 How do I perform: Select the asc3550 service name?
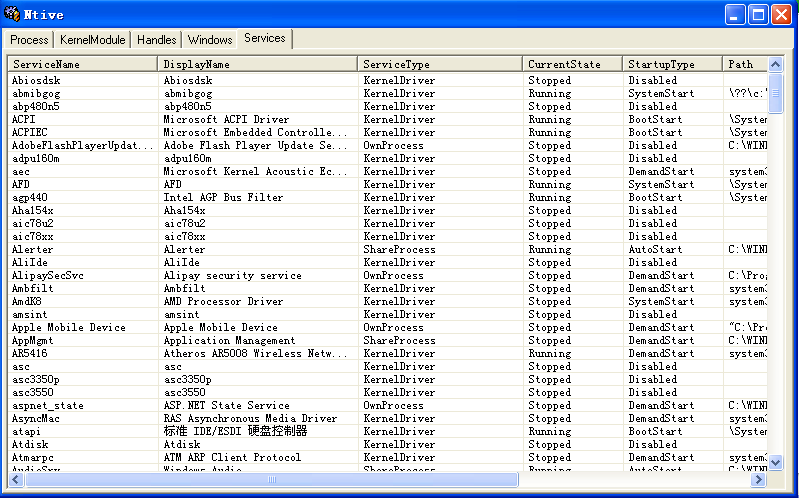click(33, 392)
